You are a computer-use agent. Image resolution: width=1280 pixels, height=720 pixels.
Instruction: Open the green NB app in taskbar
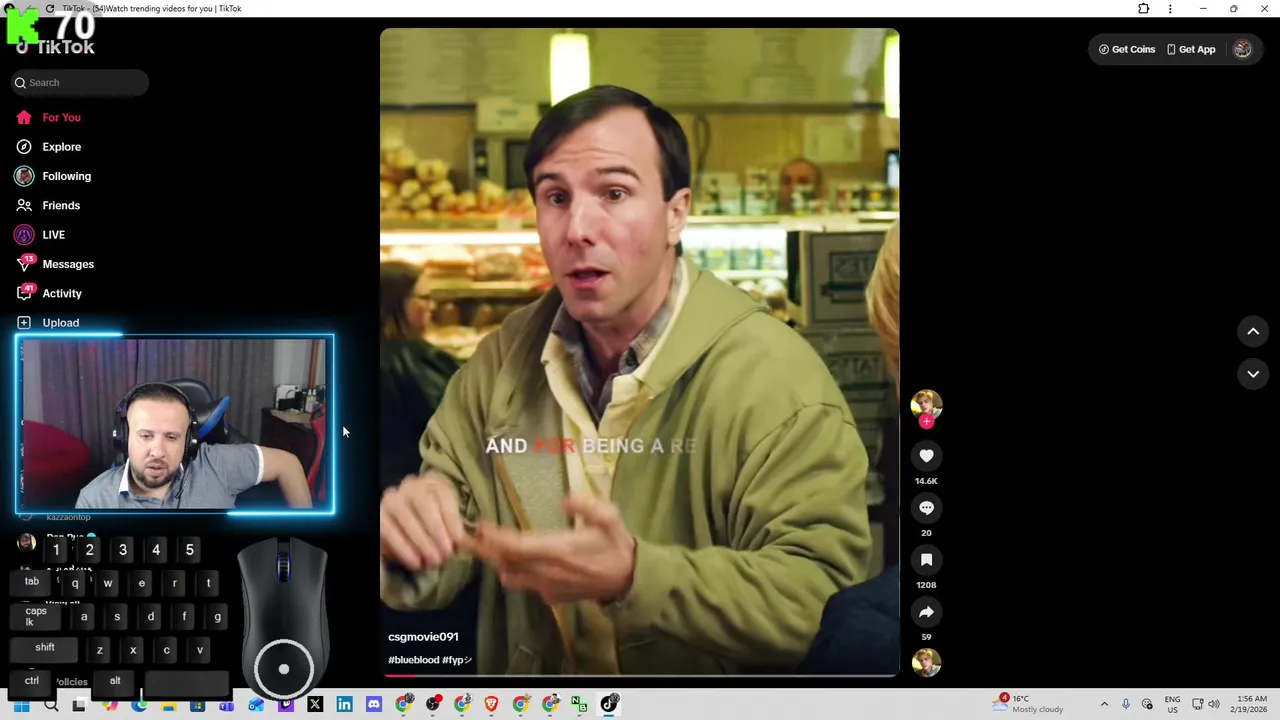(x=579, y=704)
